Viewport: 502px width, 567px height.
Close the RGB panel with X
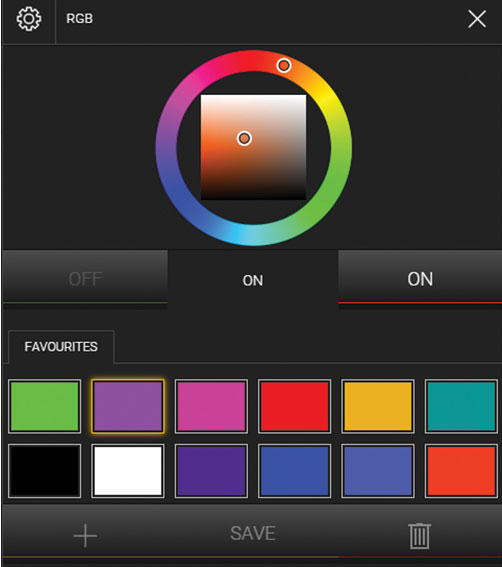pyautogui.click(x=477, y=19)
